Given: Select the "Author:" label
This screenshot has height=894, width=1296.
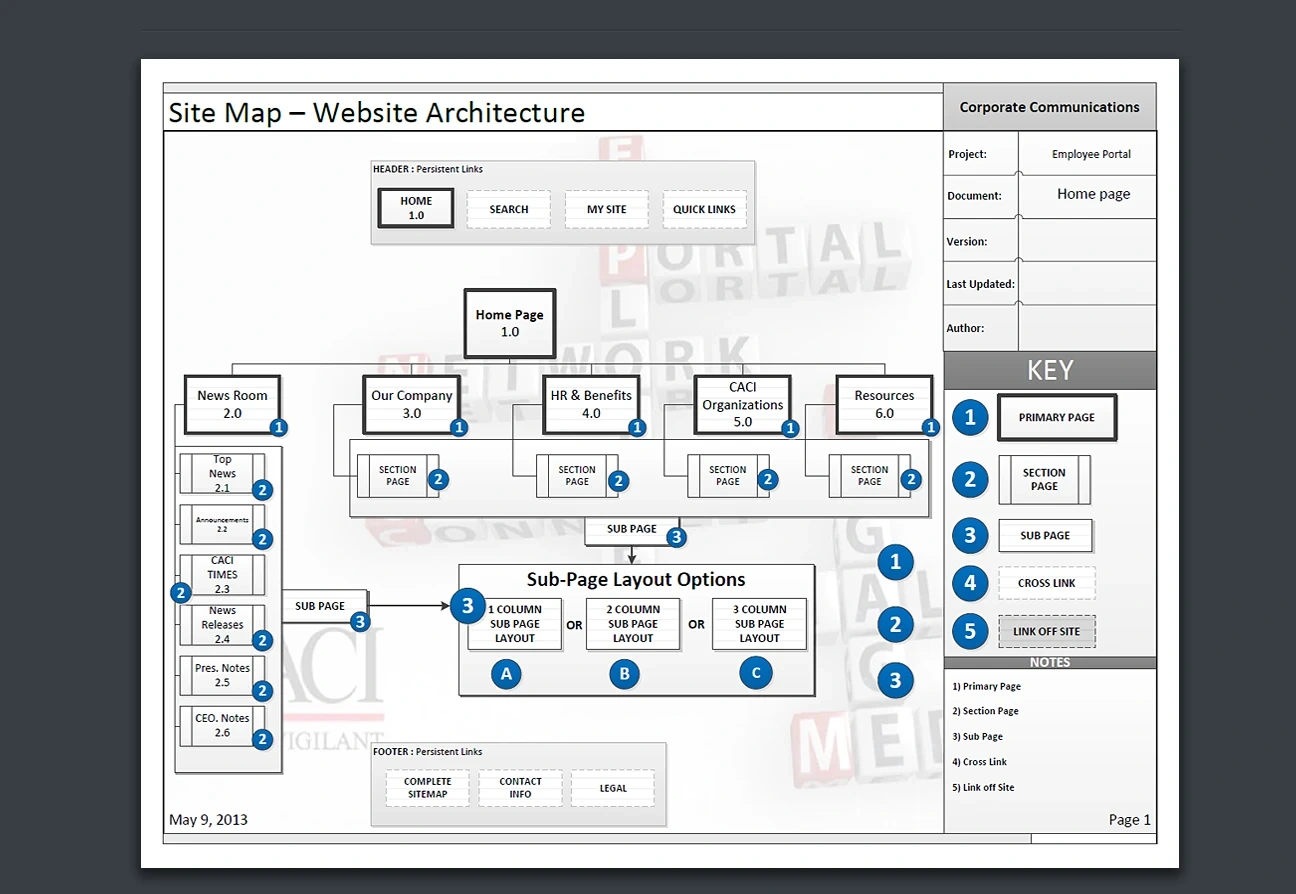Looking at the screenshot, I should click(965, 328).
